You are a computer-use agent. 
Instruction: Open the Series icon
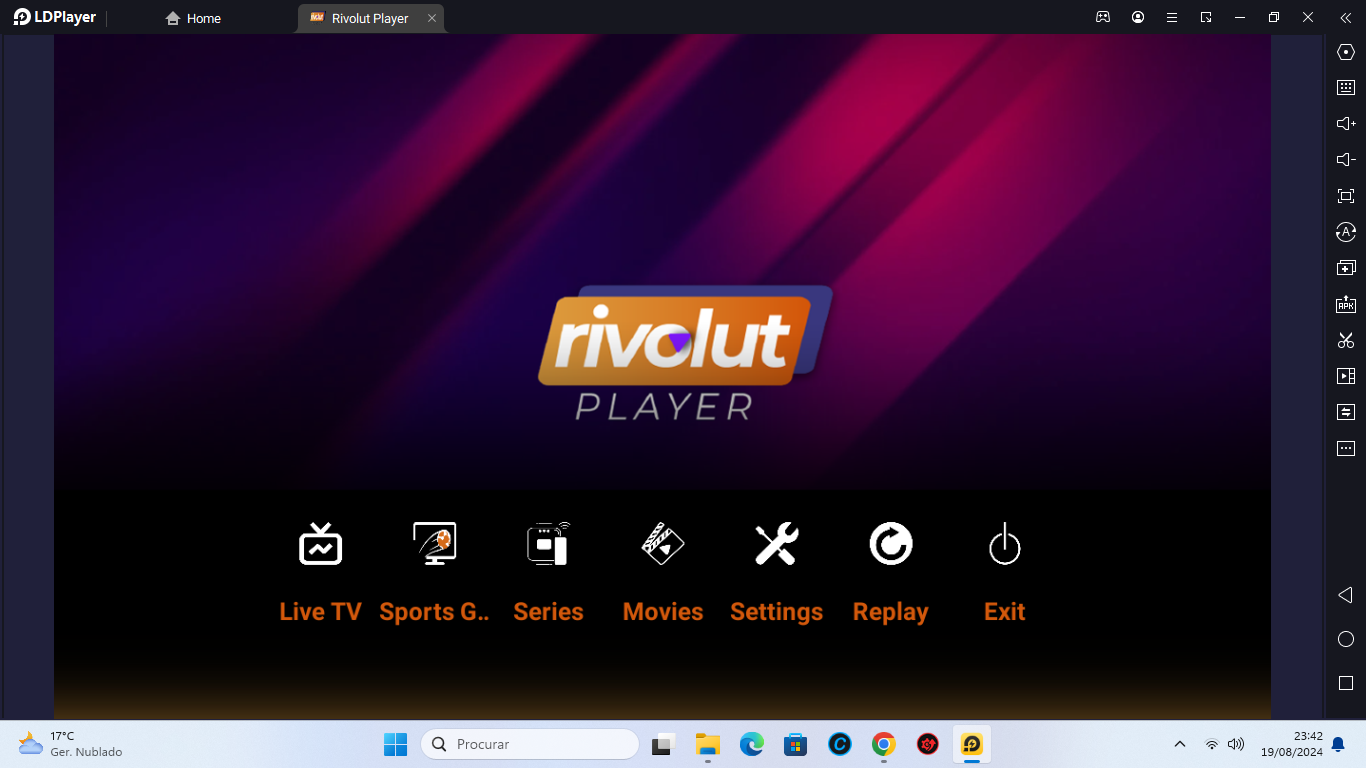coord(548,544)
